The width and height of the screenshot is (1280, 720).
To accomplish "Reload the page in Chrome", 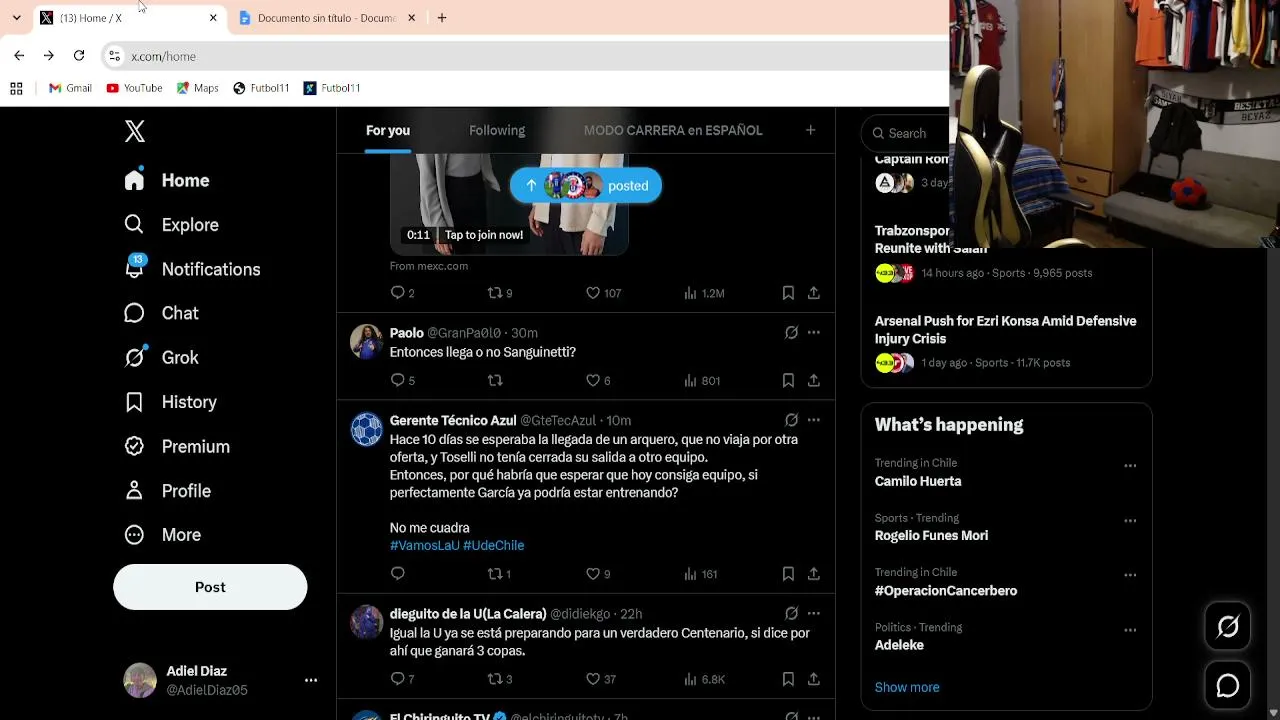I will click(x=79, y=56).
